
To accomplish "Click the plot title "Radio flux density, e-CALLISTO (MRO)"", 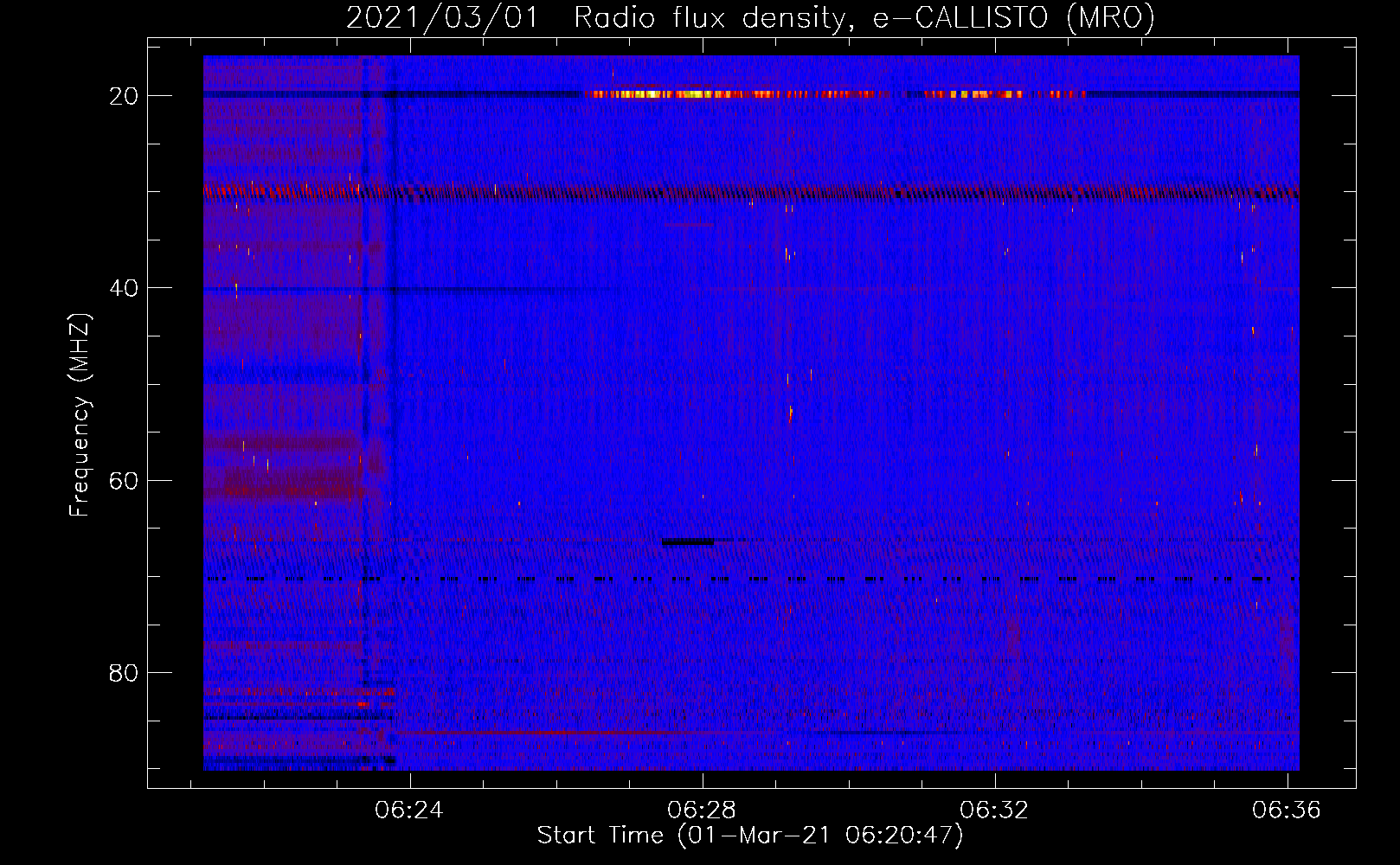I will (864, 17).
